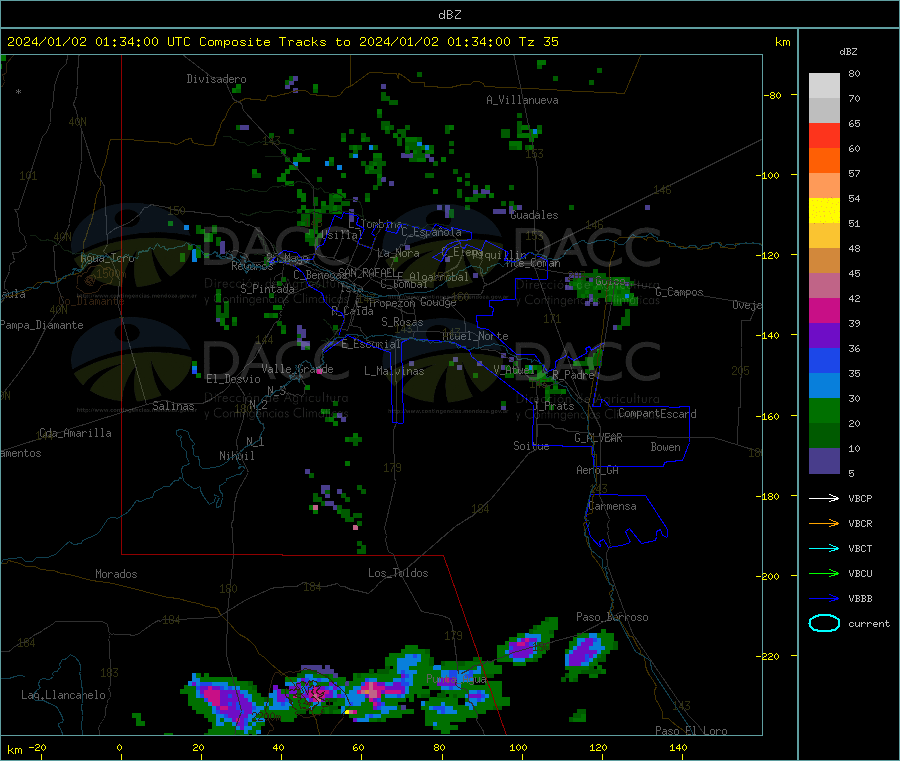
Task: Click the G_Campos location label
Action: 679,292
